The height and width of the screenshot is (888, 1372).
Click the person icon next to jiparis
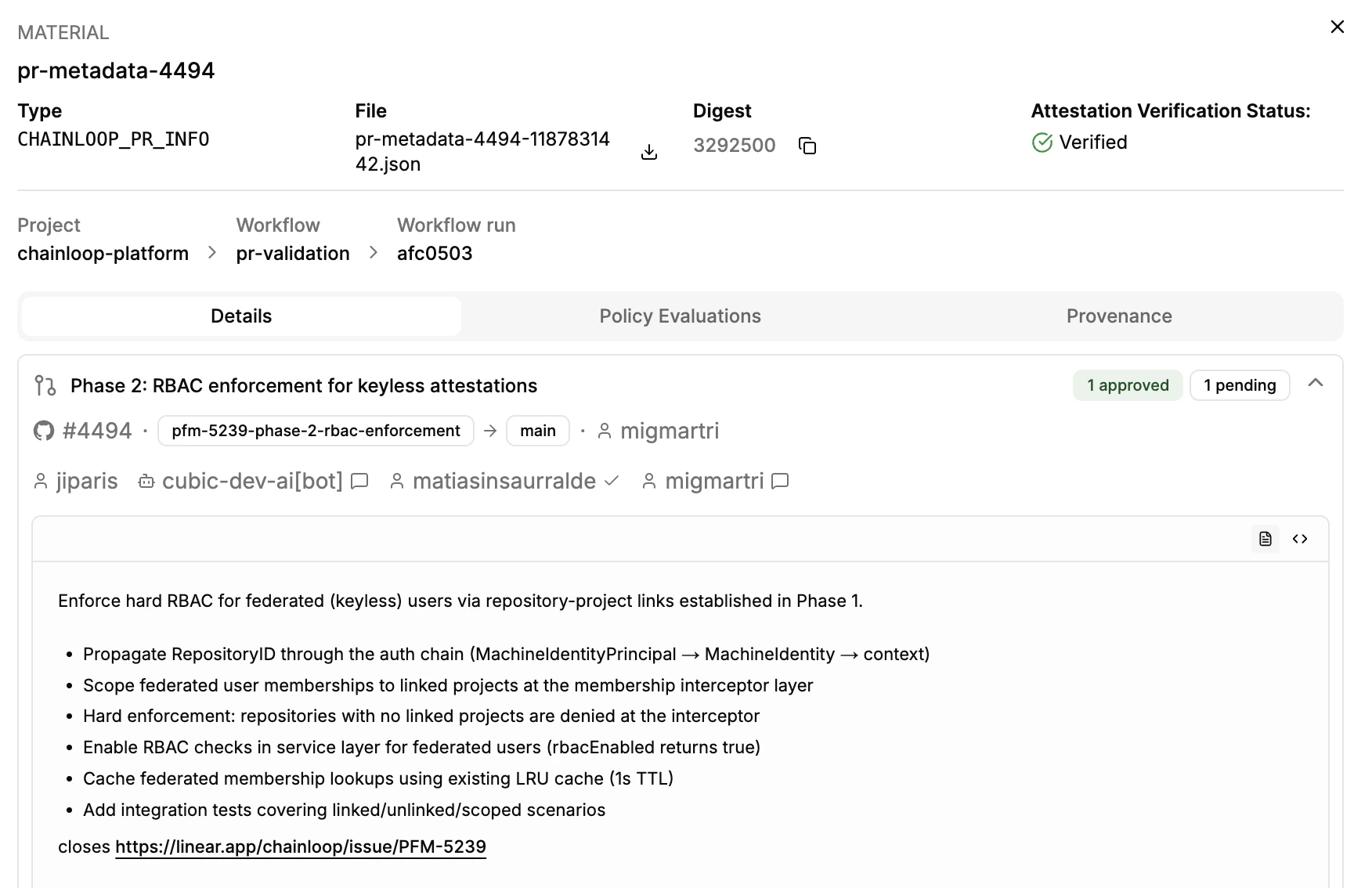[x=40, y=481]
